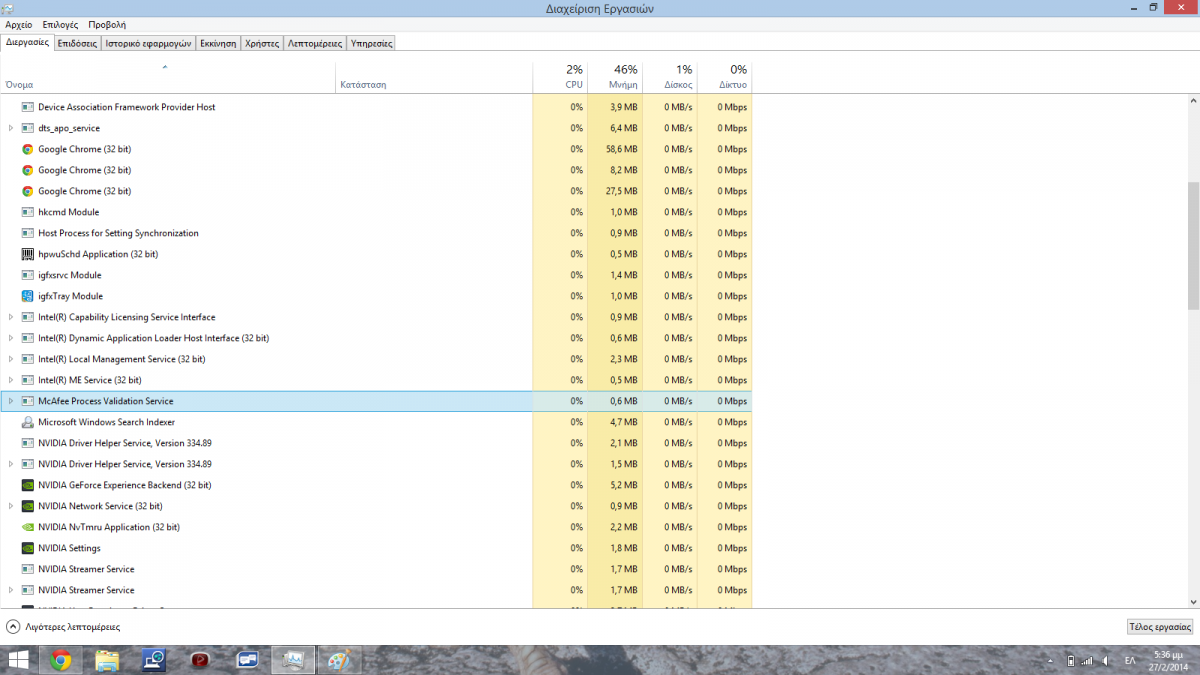Sort by the Δίσκος column header
Screen dimensions: 1200x675
669,77
